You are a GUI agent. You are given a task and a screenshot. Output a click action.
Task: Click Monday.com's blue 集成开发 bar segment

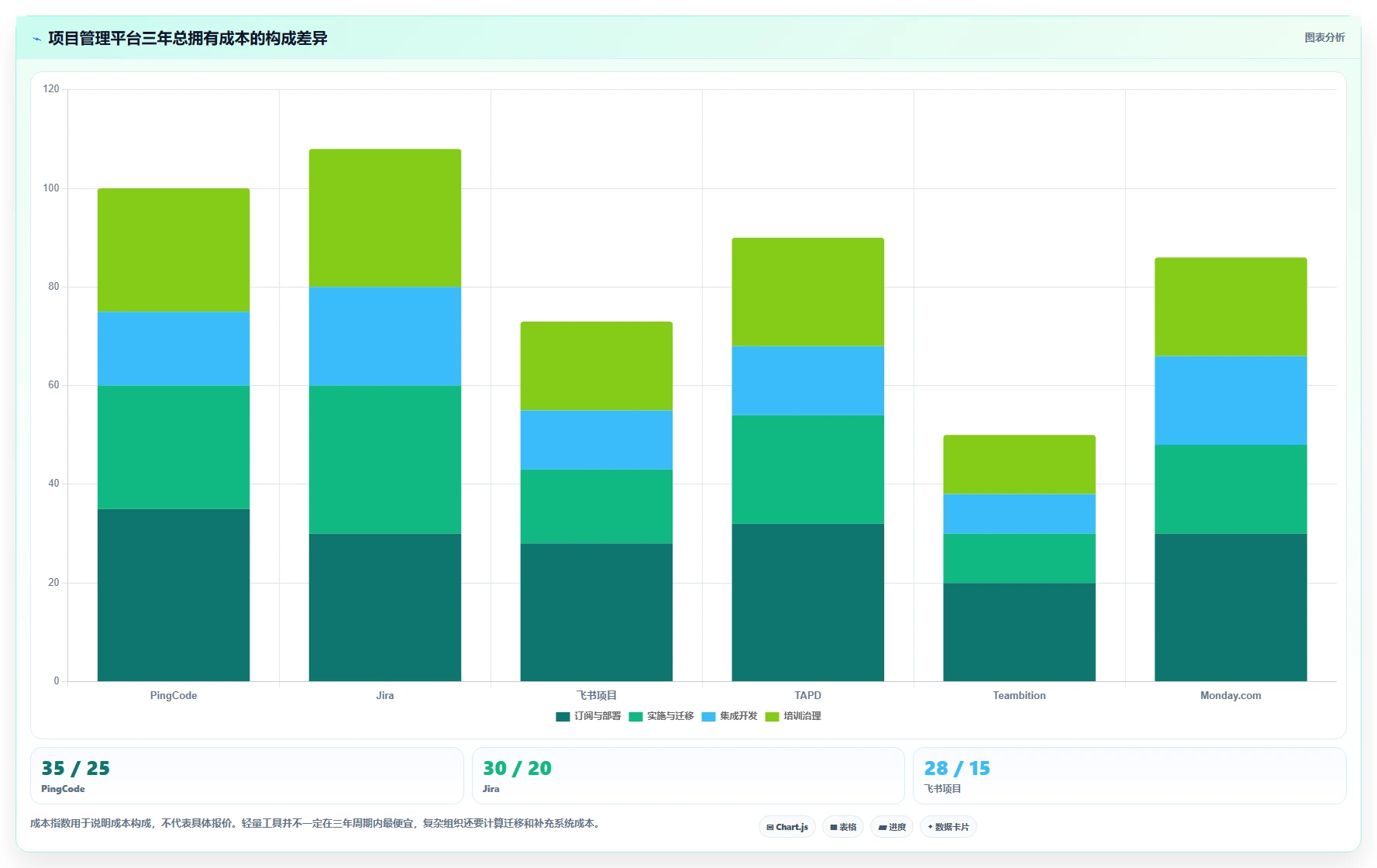pyautogui.click(x=1231, y=401)
